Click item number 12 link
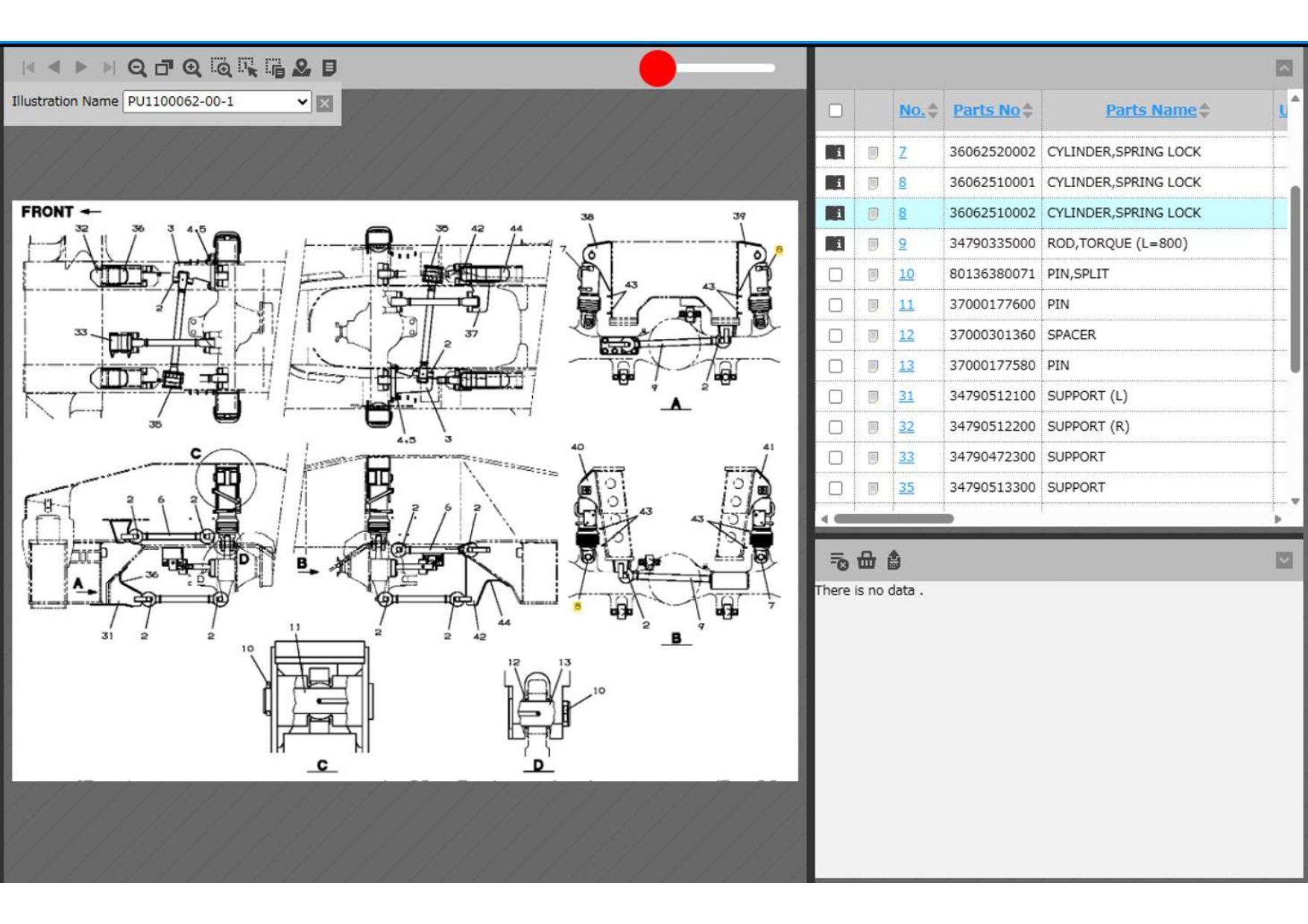The width and height of the screenshot is (1308, 924). pyautogui.click(x=906, y=335)
